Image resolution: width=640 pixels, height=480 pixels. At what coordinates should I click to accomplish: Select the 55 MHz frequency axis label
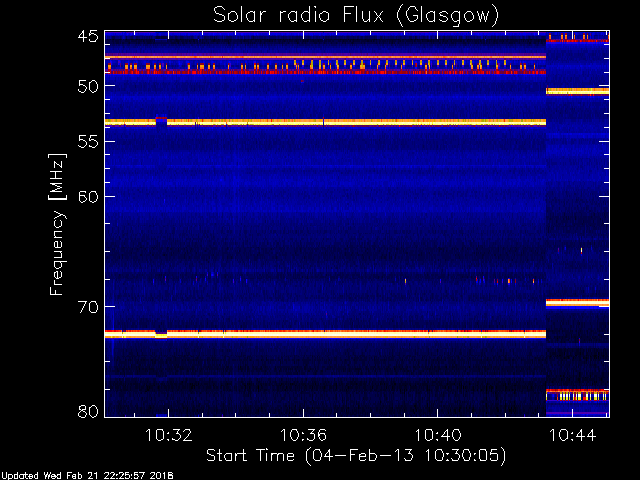88,142
